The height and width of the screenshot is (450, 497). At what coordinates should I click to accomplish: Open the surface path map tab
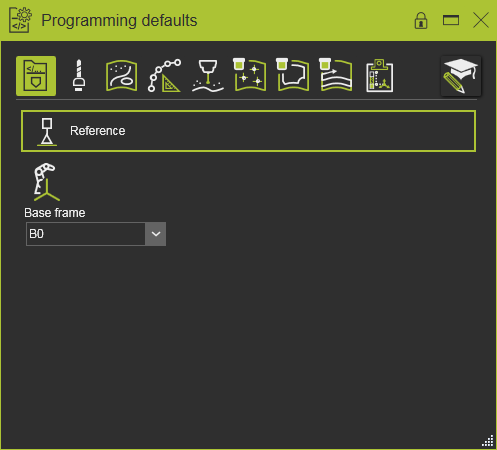click(x=335, y=75)
